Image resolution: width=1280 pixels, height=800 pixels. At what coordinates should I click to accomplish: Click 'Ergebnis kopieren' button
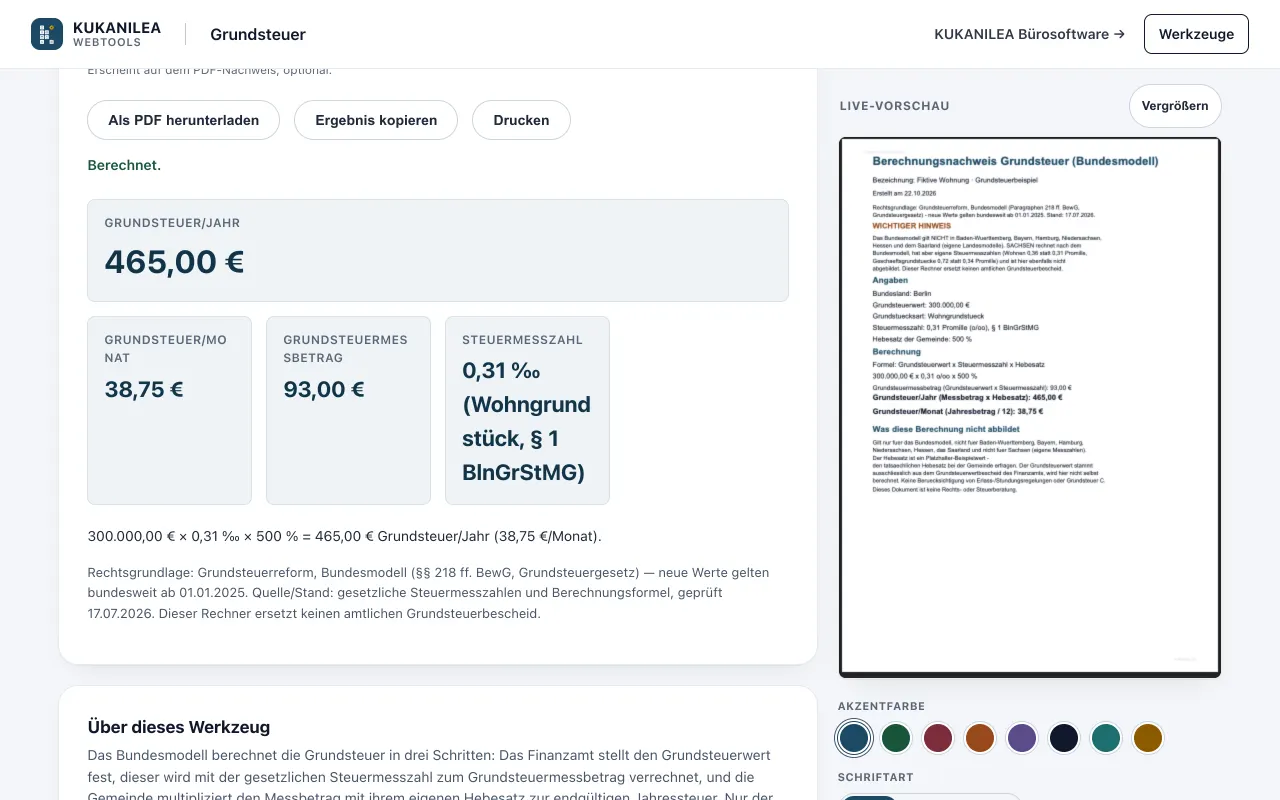(376, 120)
